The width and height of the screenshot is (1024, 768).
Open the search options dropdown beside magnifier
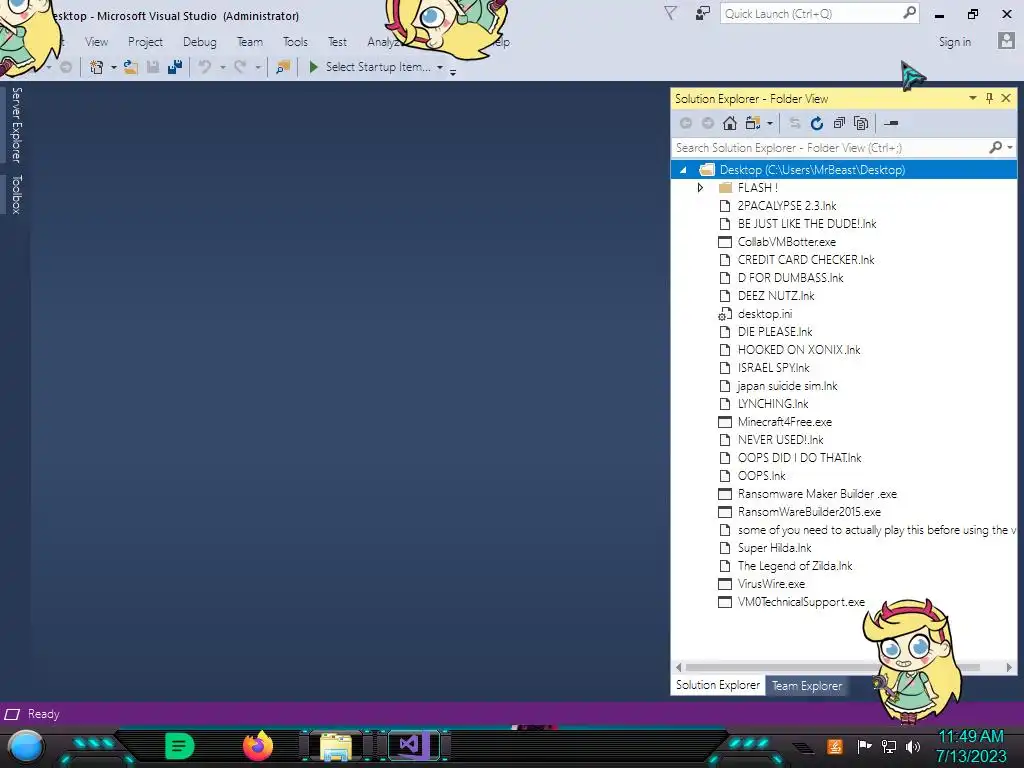coord(1010,148)
